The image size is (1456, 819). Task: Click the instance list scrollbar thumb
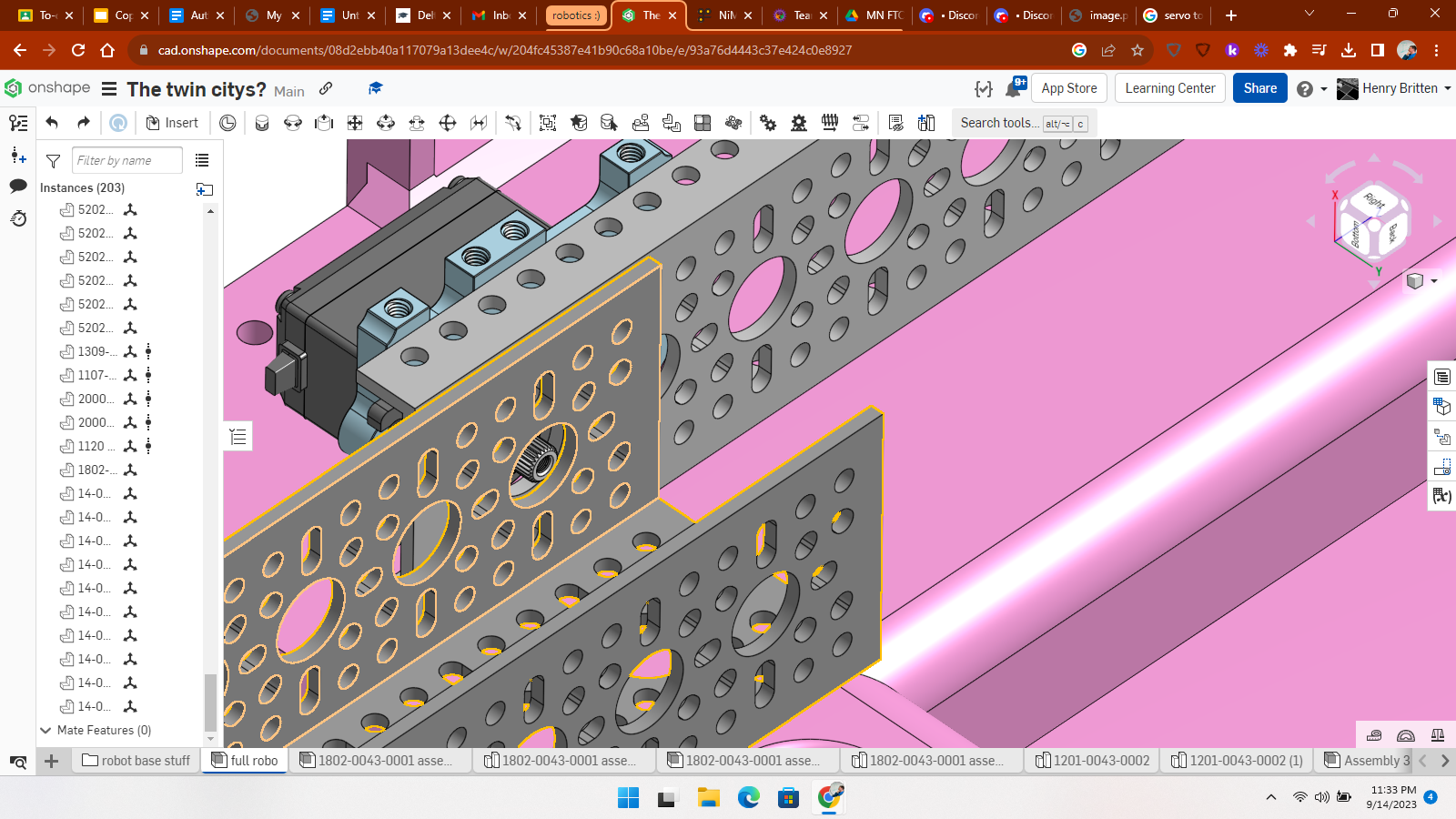click(211, 703)
